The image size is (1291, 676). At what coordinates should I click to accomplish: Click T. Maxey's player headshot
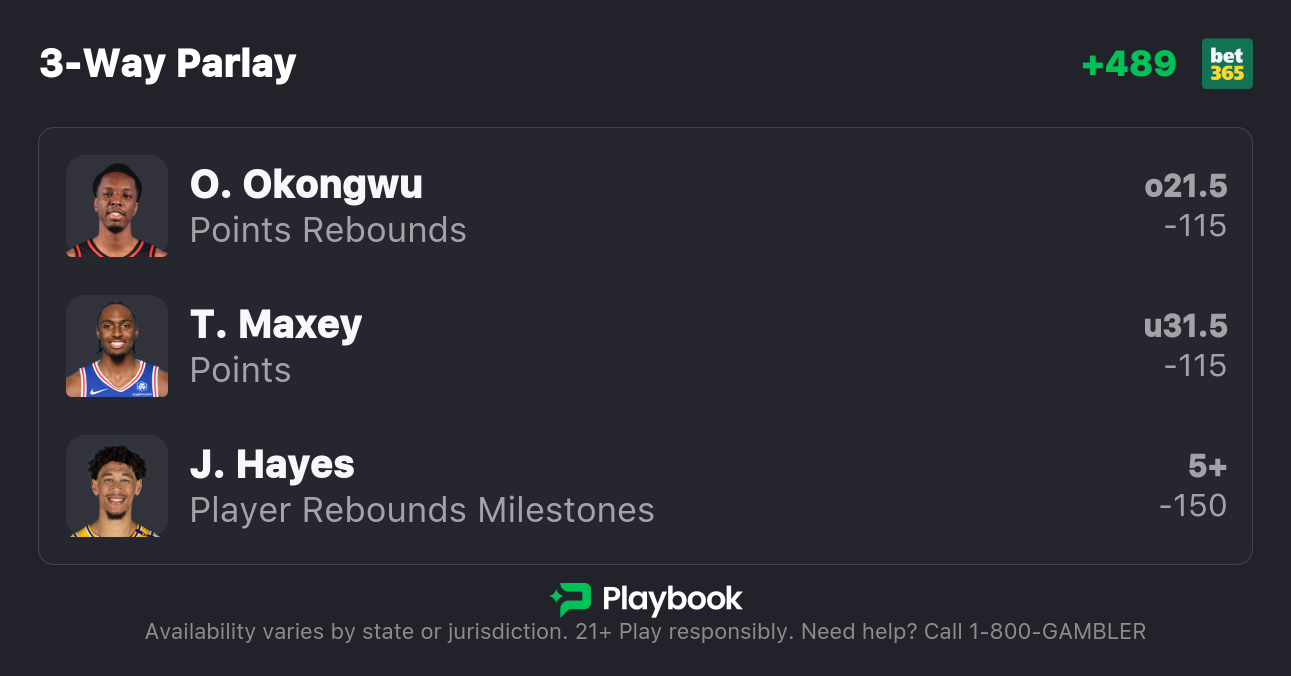click(117, 346)
